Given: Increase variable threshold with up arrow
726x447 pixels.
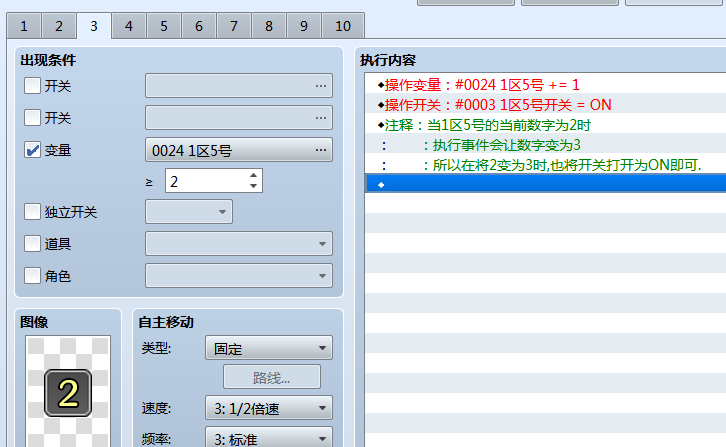Looking at the screenshot, I should (253, 176).
